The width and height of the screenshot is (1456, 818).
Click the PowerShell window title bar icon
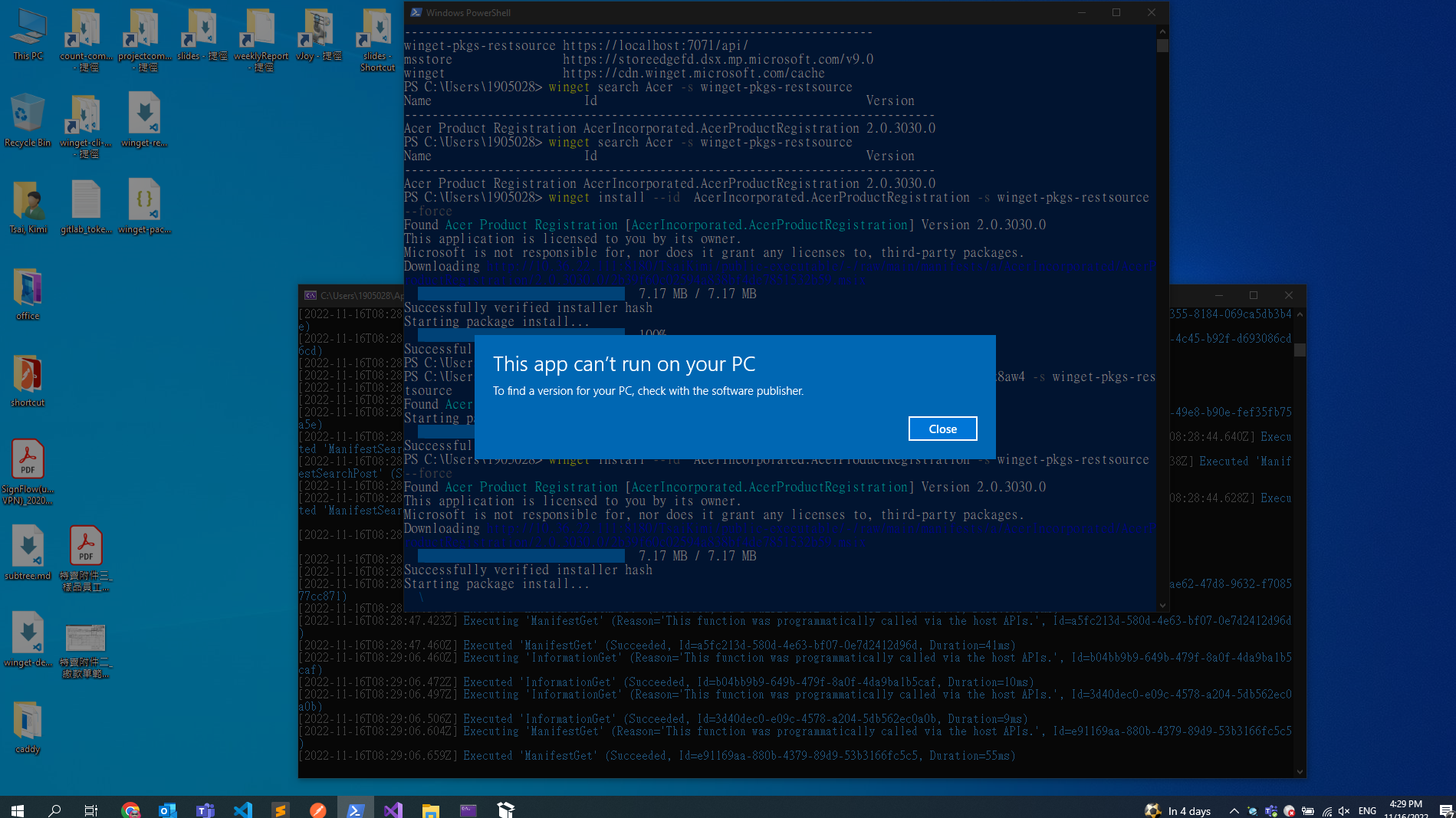[x=416, y=12]
